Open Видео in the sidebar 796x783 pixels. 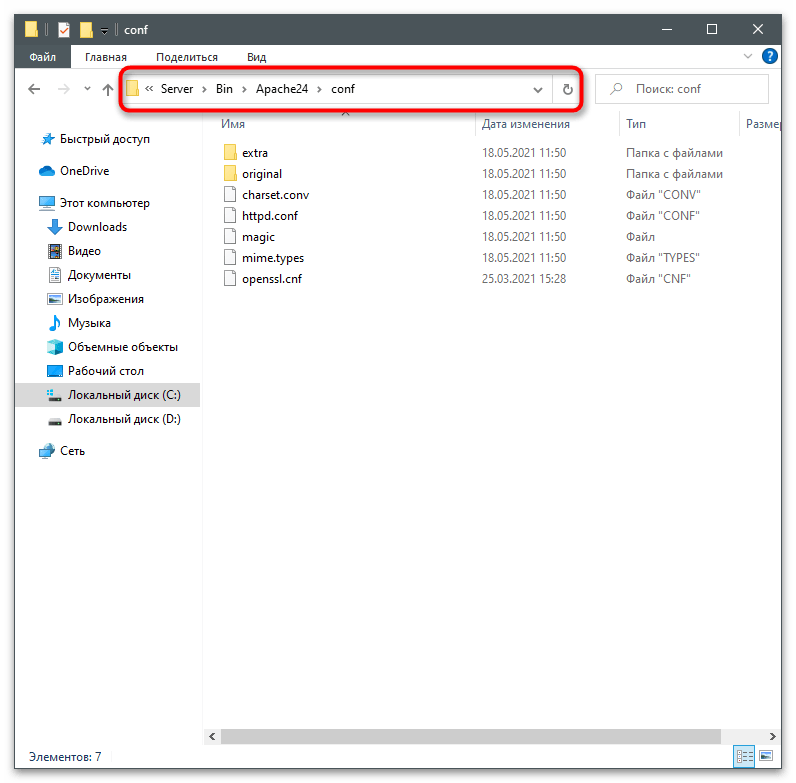click(84, 251)
